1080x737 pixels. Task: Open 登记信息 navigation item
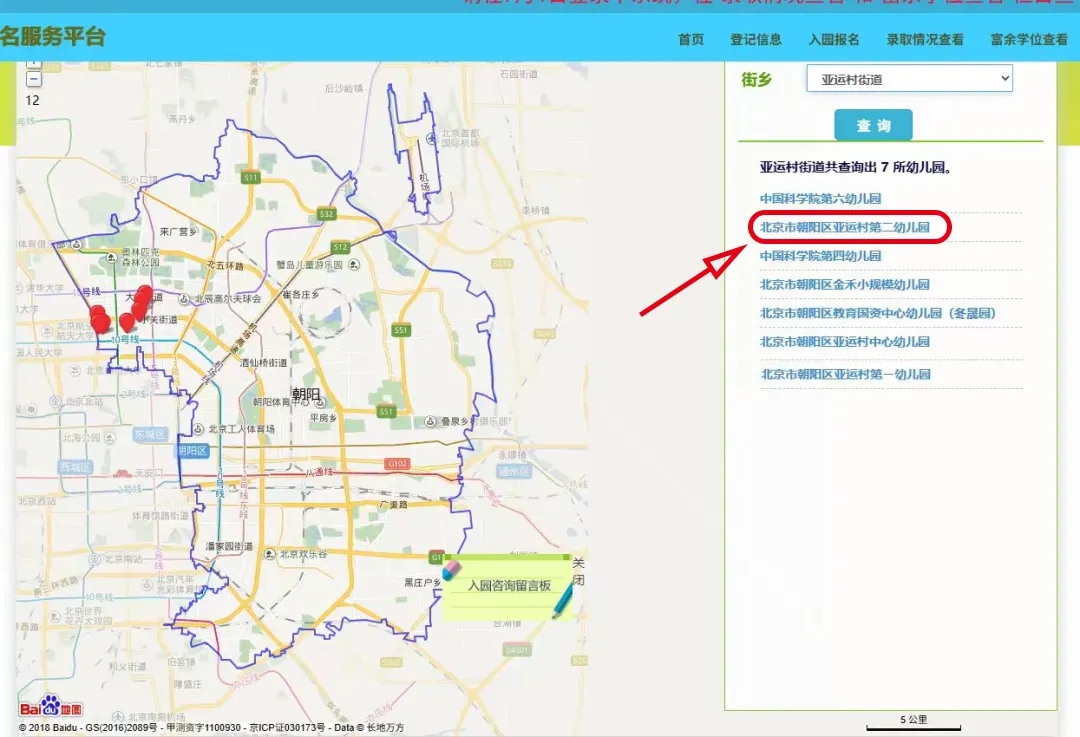pos(756,39)
